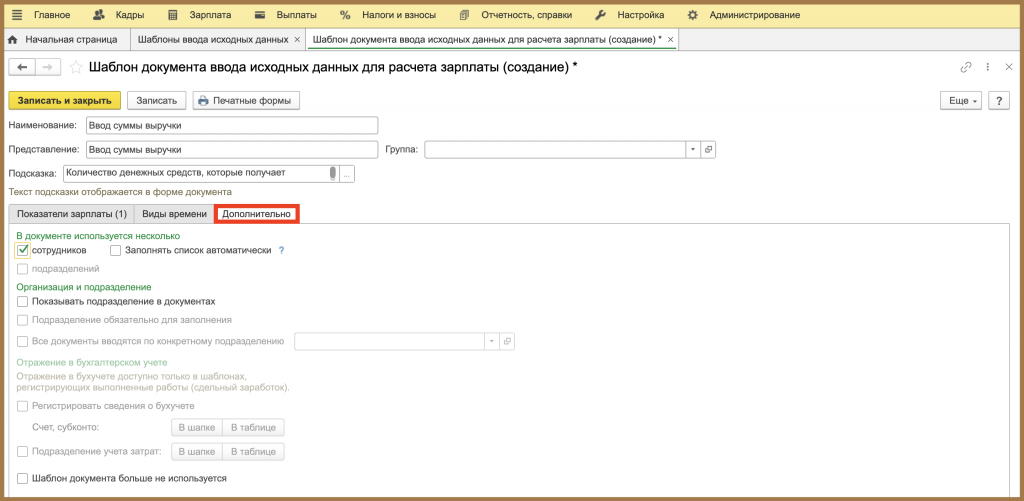Image resolution: width=1024 pixels, height=501 pixels.
Task: Toggle Подразделение учета затрат checkbox
Action: tap(23, 452)
